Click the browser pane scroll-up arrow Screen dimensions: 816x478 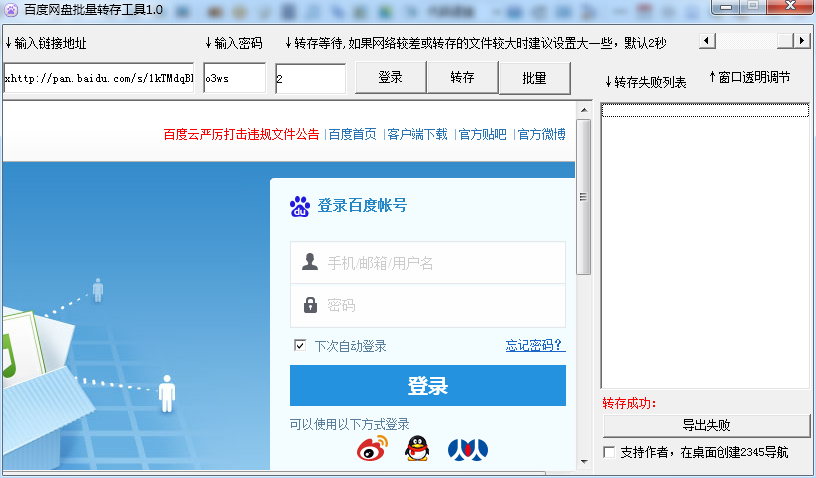click(x=584, y=110)
